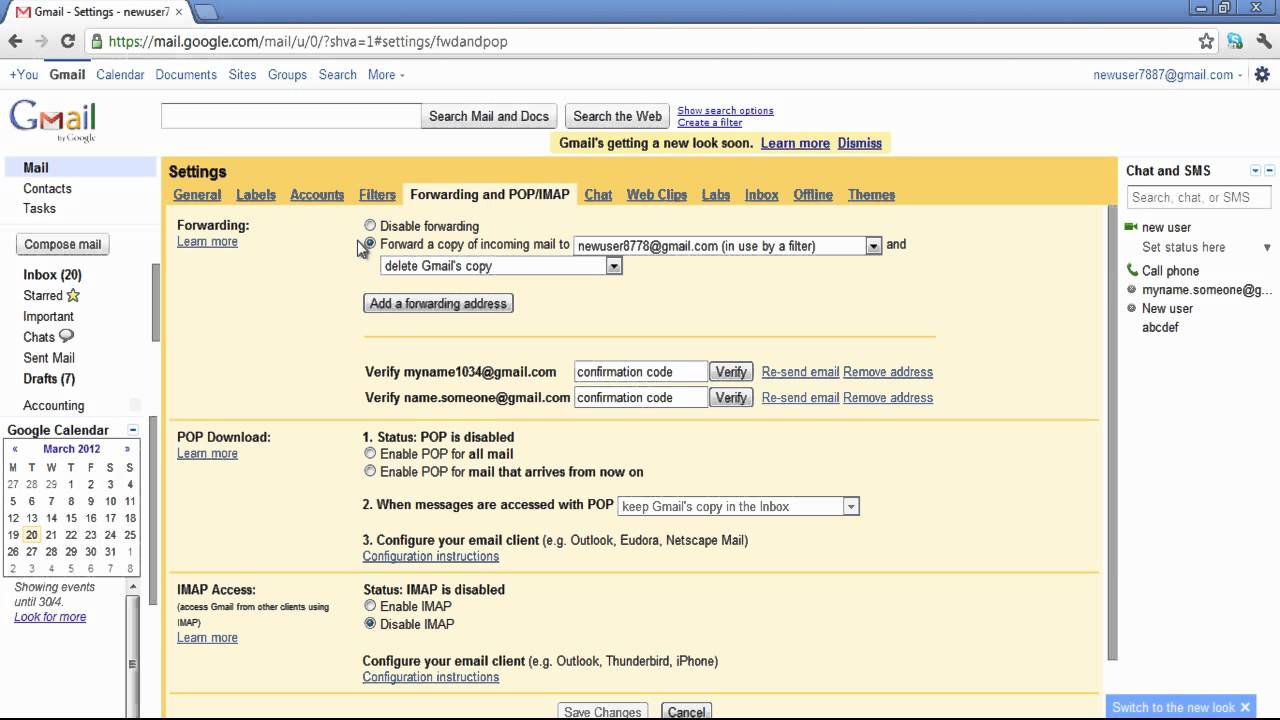
Task: Switch to the Themes settings tab
Action: (x=871, y=195)
